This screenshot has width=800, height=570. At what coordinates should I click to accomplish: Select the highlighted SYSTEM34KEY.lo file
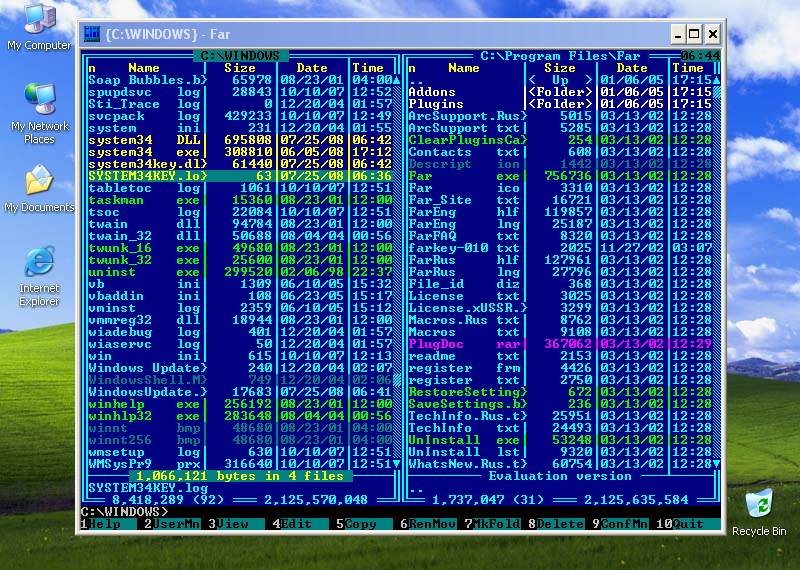tap(240, 176)
